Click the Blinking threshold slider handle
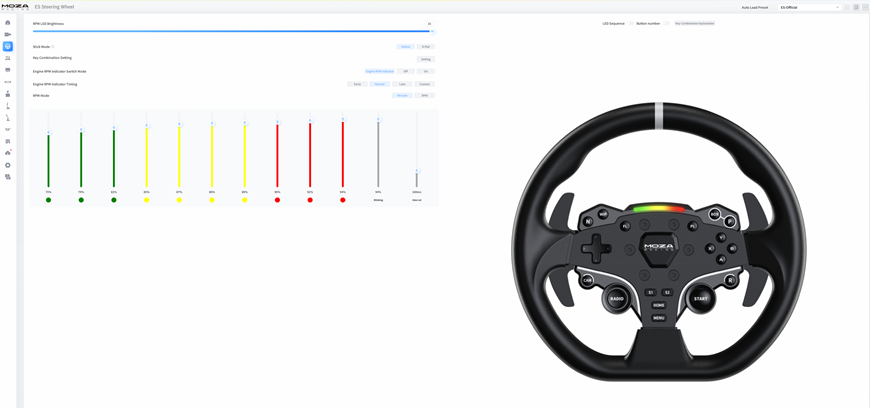This screenshot has height=408, width=870. tap(378, 119)
